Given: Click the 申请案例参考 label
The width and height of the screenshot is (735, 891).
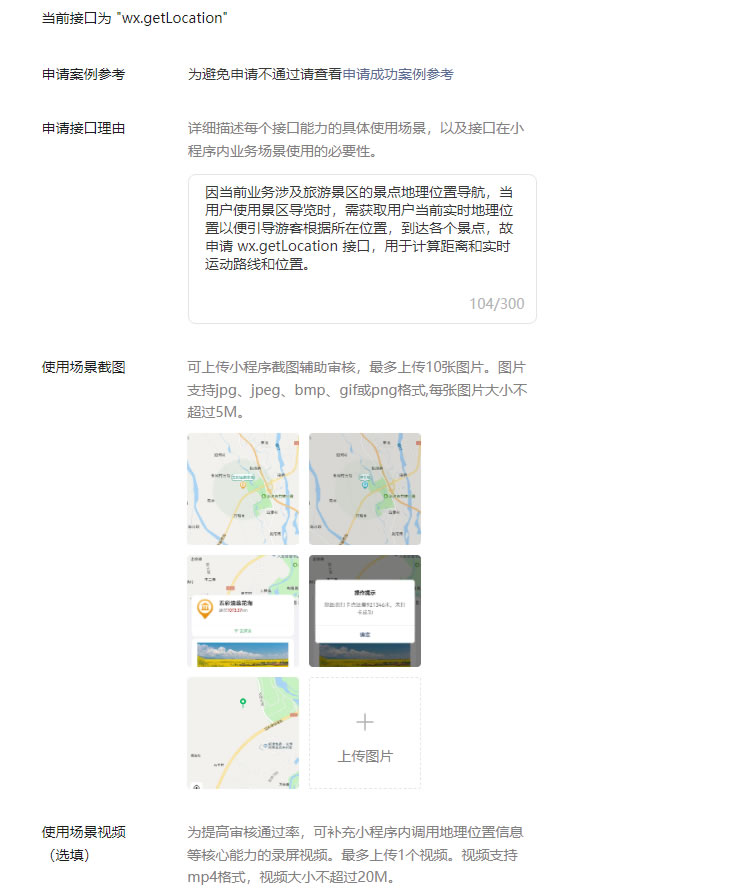Looking at the screenshot, I should coord(84,74).
